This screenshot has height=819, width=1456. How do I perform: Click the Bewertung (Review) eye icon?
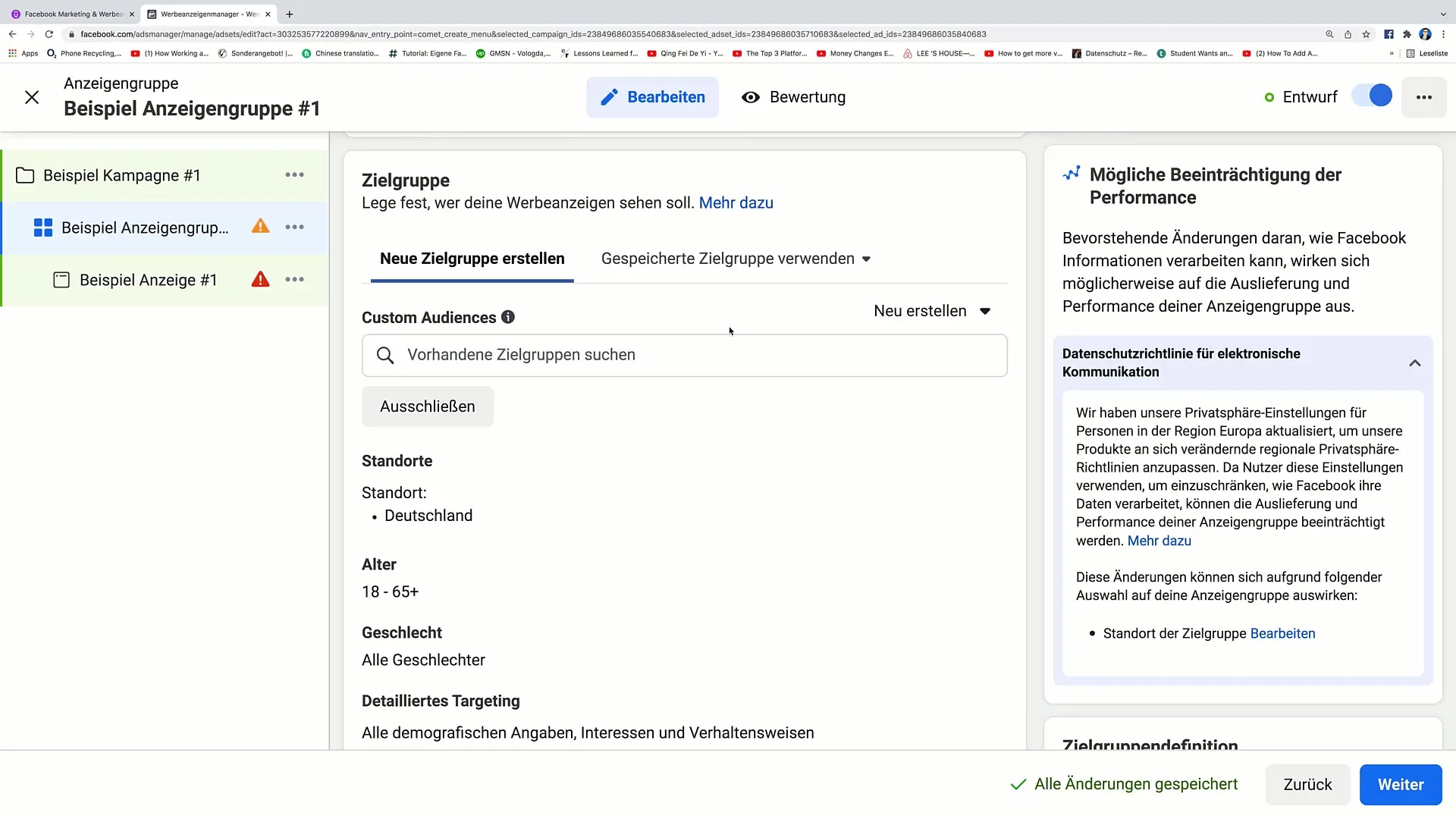(x=753, y=96)
